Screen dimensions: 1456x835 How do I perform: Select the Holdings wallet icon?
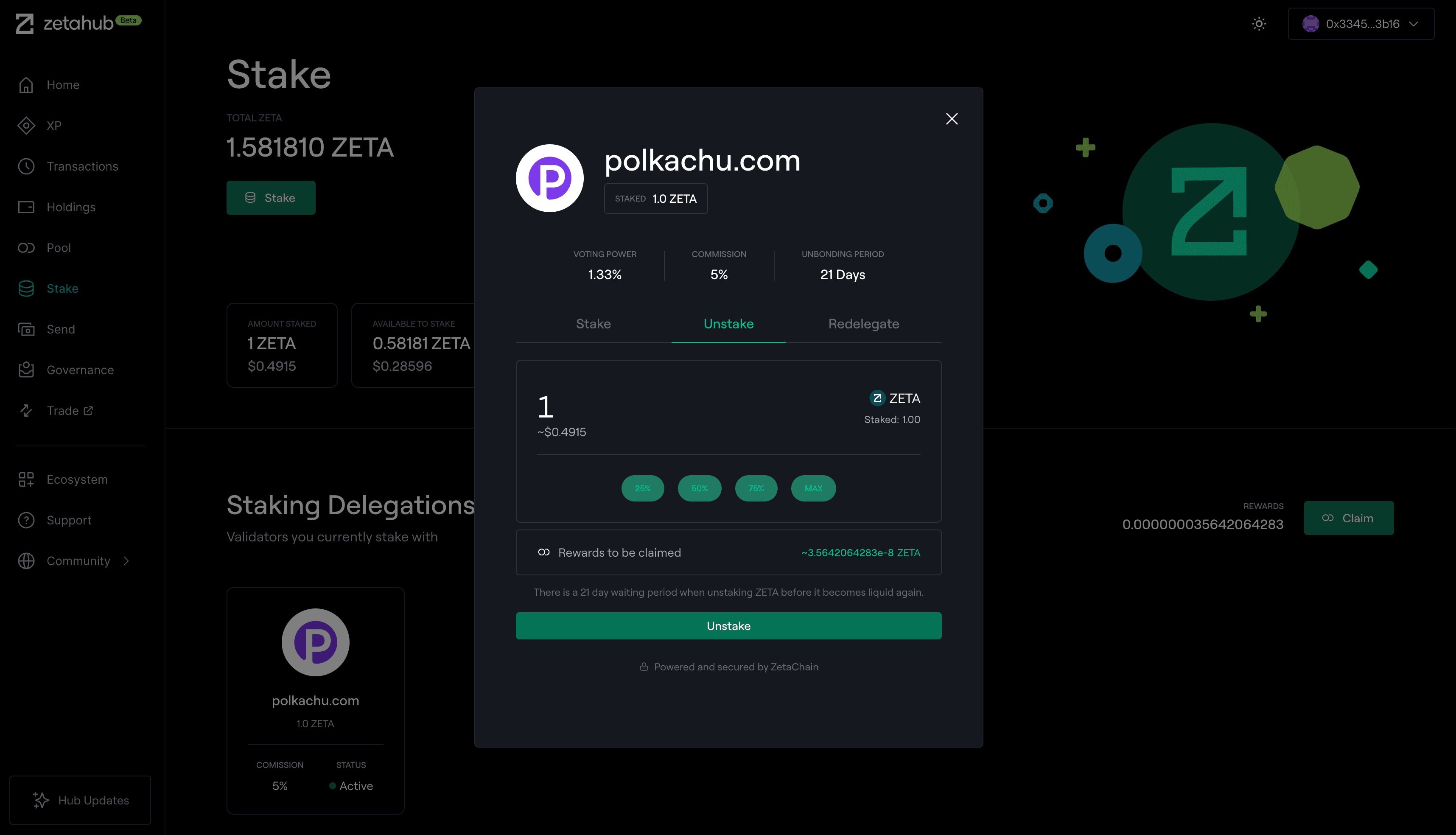point(27,207)
